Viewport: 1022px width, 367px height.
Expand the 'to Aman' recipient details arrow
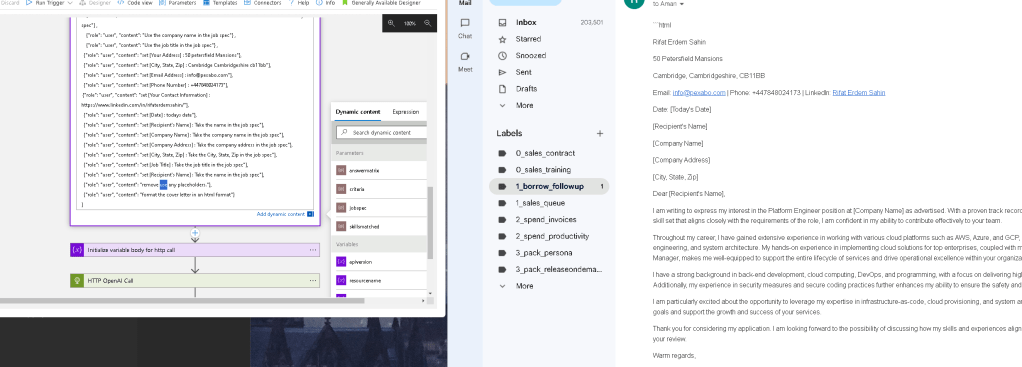(x=682, y=5)
